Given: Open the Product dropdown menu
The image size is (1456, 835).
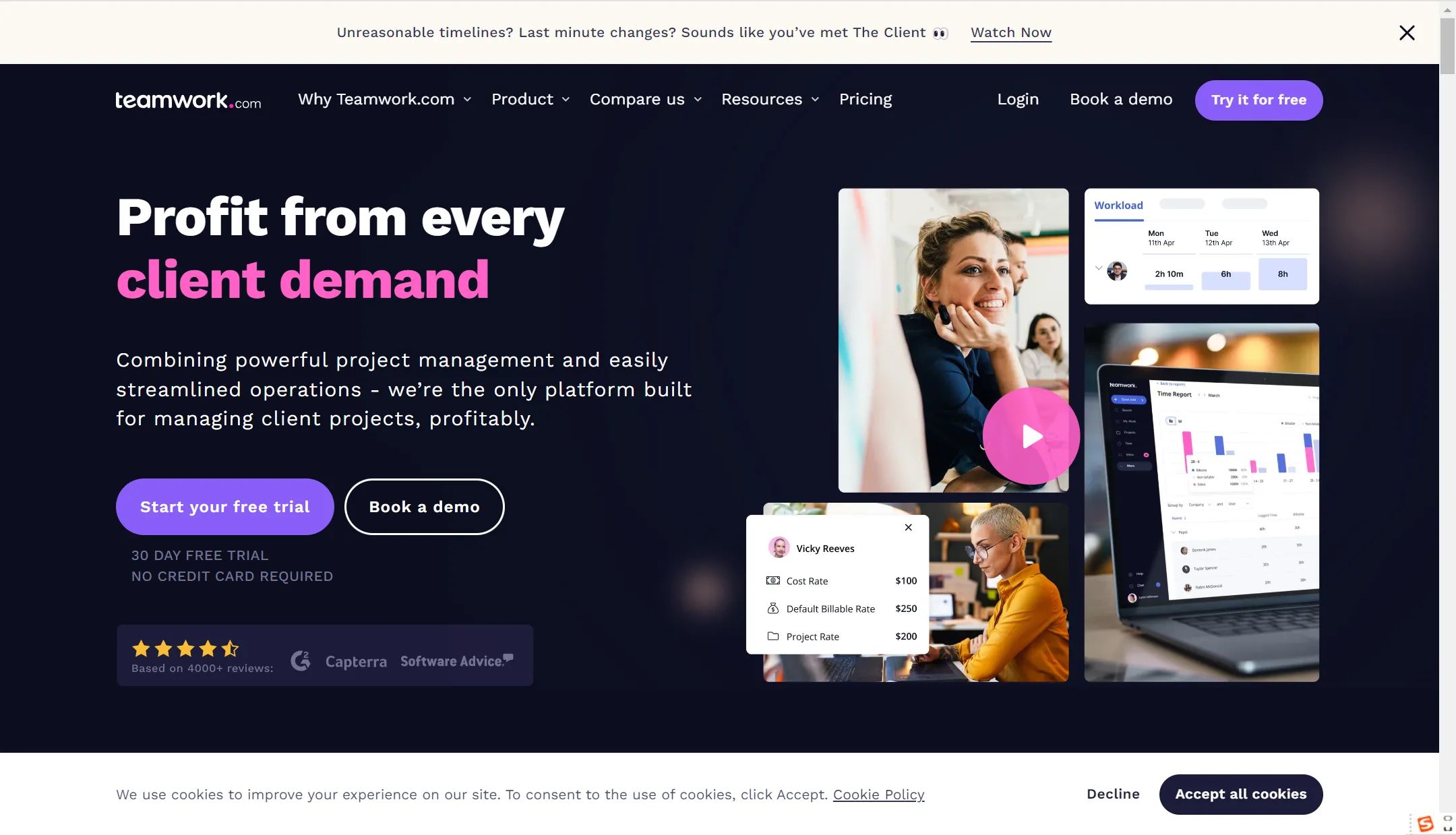Looking at the screenshot, I should pyautogui.click(x=530, y=99).
